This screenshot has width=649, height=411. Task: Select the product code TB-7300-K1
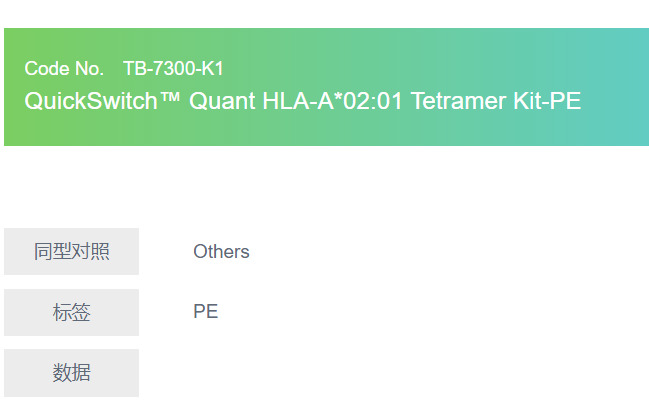(173, 69)
